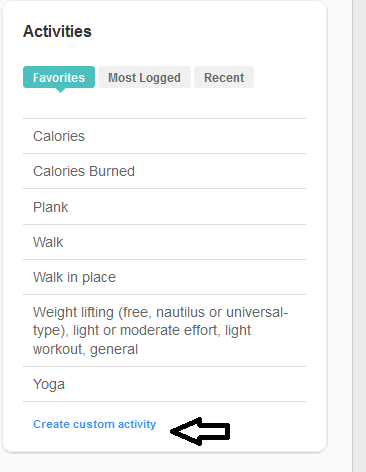Pick Yoga from the favorites list
The image size is (366, 472).
164,384
